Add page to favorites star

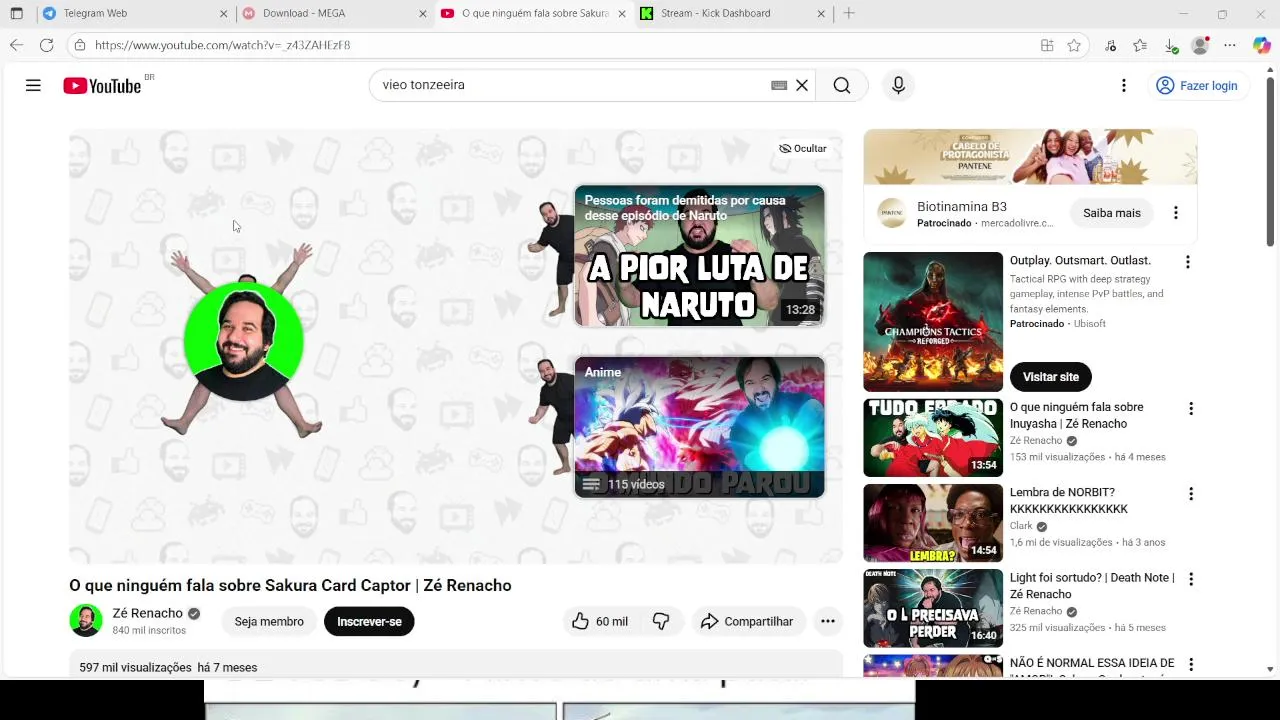(x=1074, y=45)
